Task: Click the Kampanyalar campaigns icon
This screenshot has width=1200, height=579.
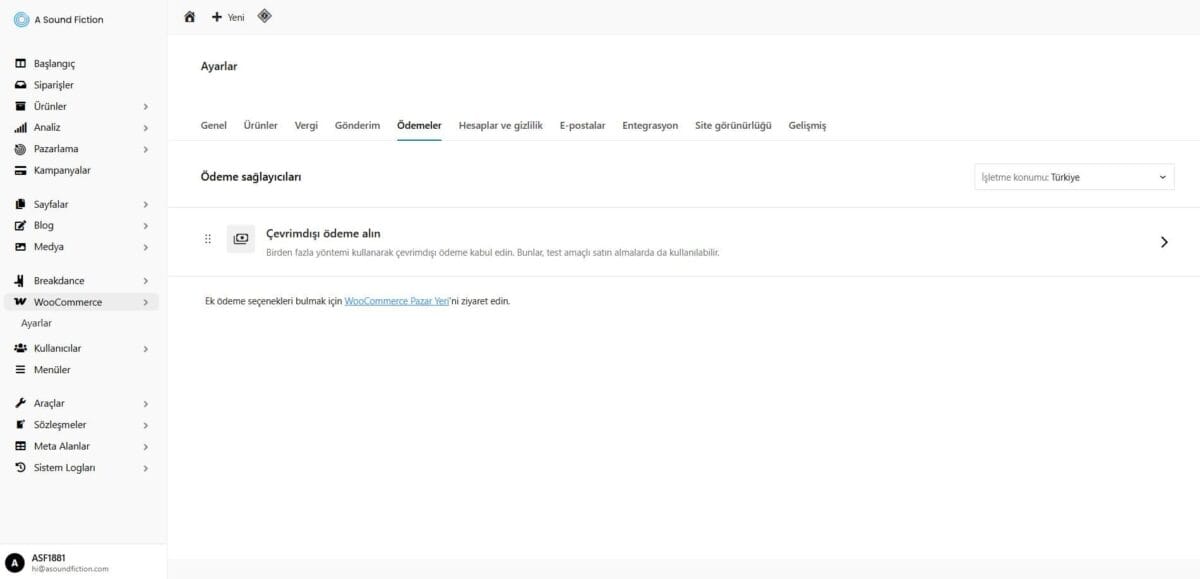Action: [20, 170]
